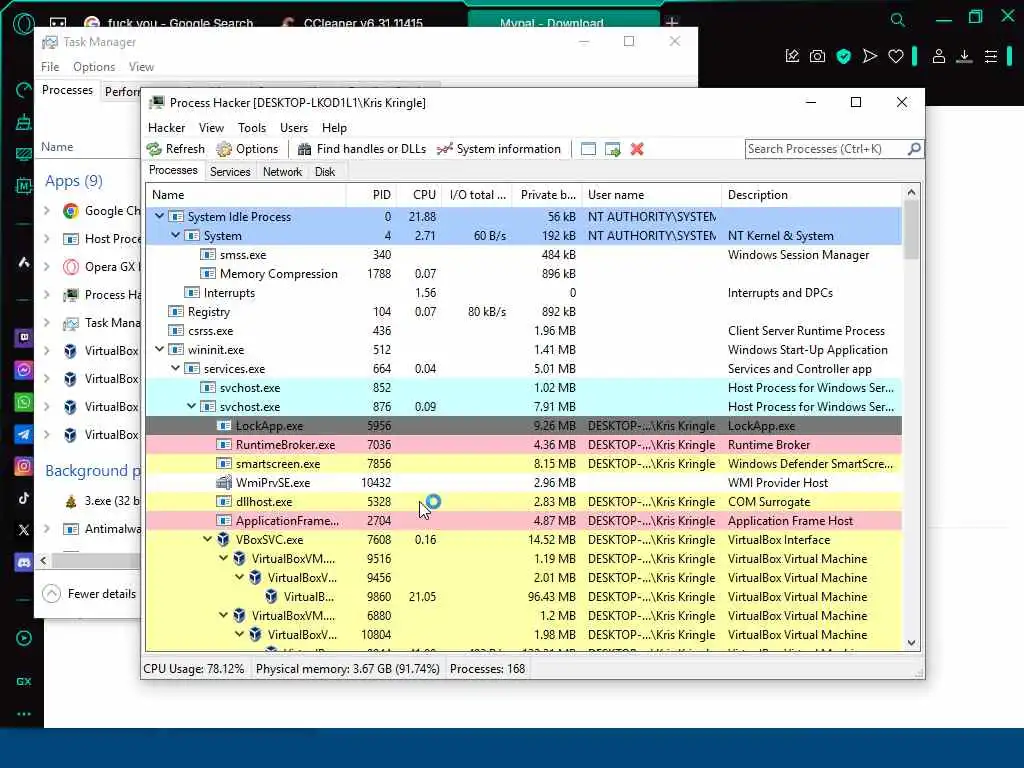Select the csrss.exe process row
Image resolution: width=1024 pixels, height=768 pixels.
524,330
